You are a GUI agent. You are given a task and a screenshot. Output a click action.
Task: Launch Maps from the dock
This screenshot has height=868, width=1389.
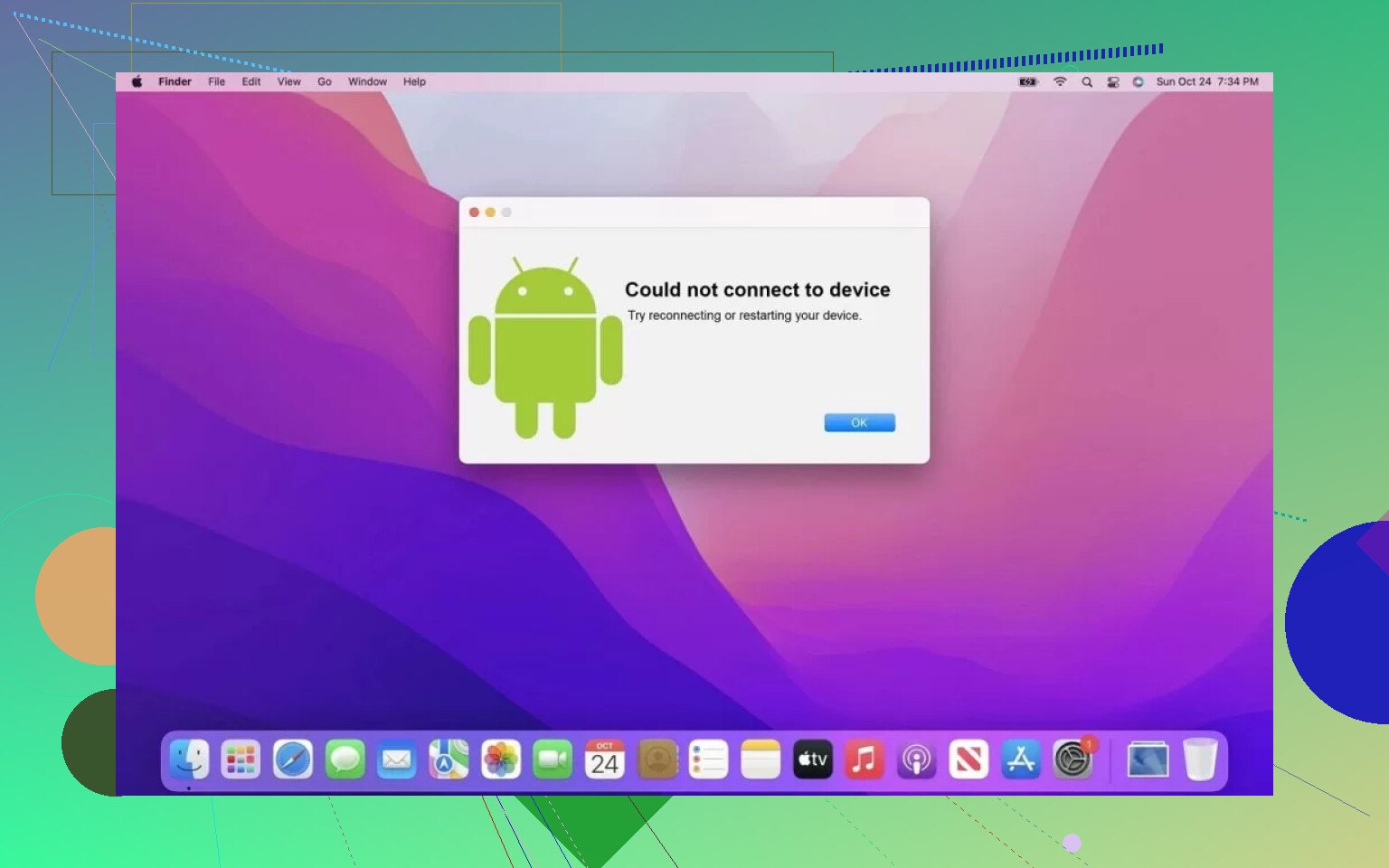coord(449,759)
